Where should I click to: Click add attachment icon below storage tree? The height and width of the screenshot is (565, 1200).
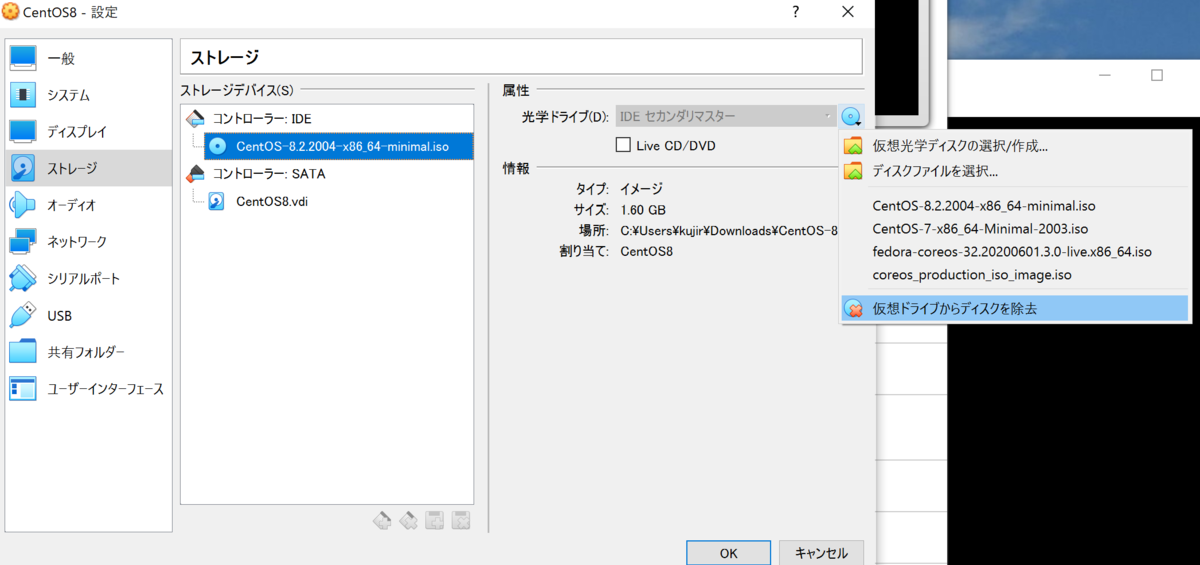click(x=434, y=520)
